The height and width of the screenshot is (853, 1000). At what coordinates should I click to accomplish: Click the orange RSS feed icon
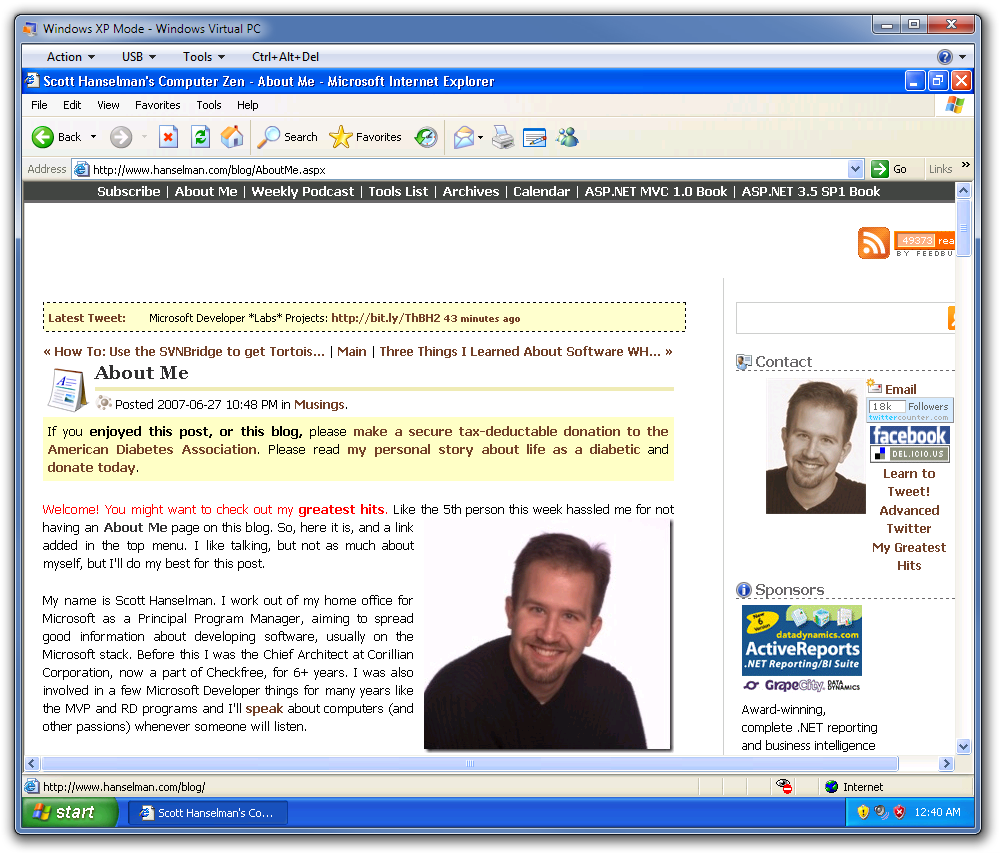pyautogui.click(x=873, y=243)
